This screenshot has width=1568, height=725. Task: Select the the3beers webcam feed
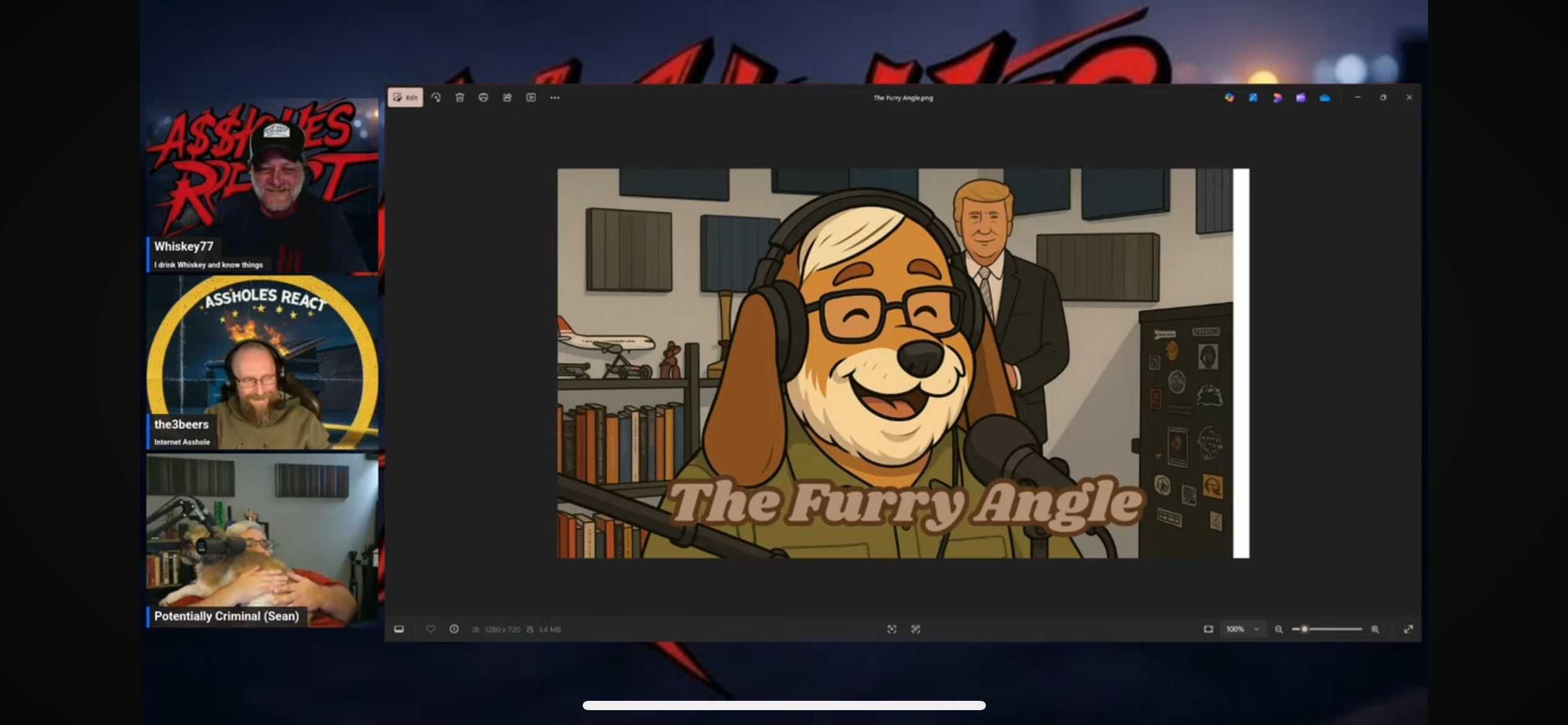(x=263, y=362)
